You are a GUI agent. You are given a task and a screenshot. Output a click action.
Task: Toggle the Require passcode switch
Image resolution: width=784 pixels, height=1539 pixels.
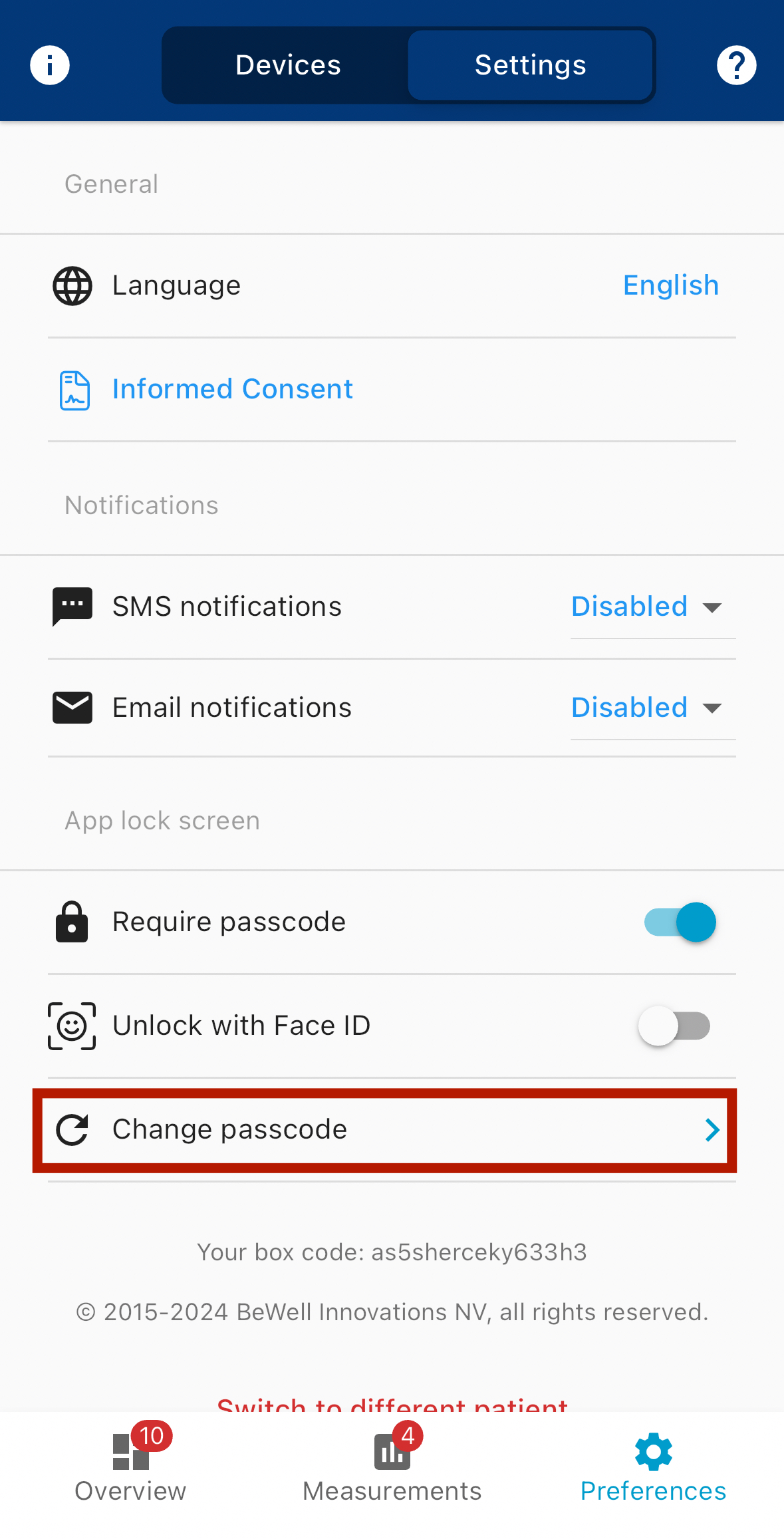[x=680, y=922]
